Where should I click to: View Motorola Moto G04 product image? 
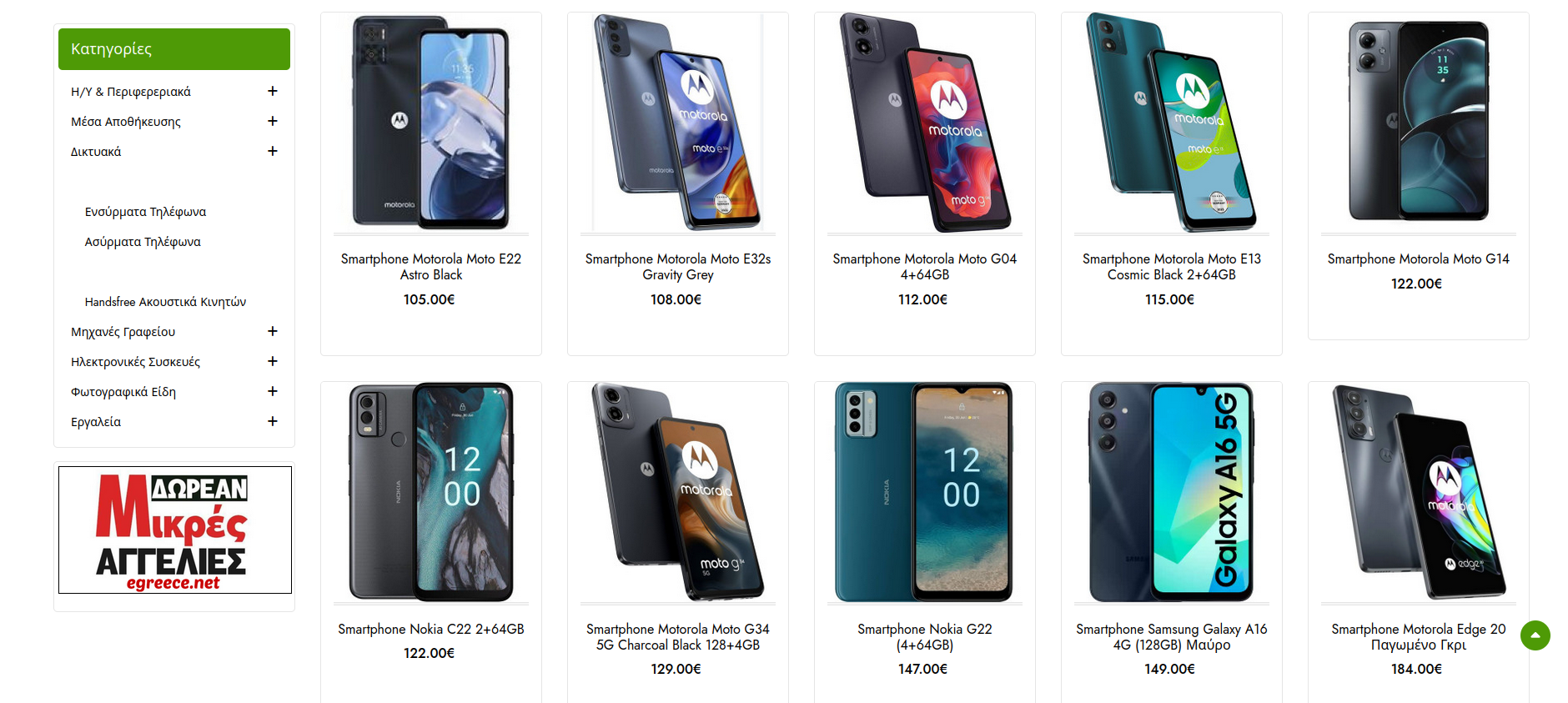(925, 123)
